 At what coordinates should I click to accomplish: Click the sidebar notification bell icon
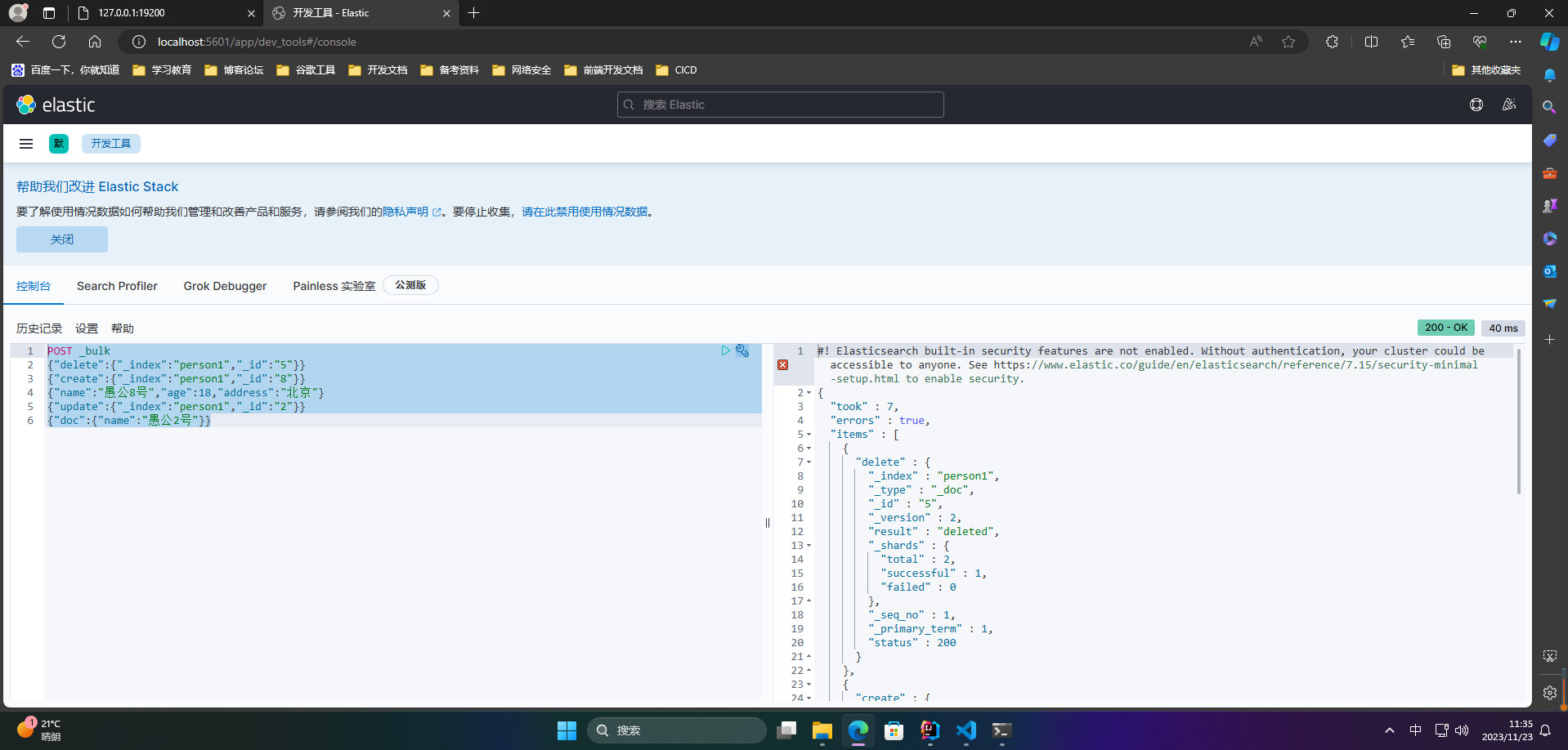pos(1549,75)
